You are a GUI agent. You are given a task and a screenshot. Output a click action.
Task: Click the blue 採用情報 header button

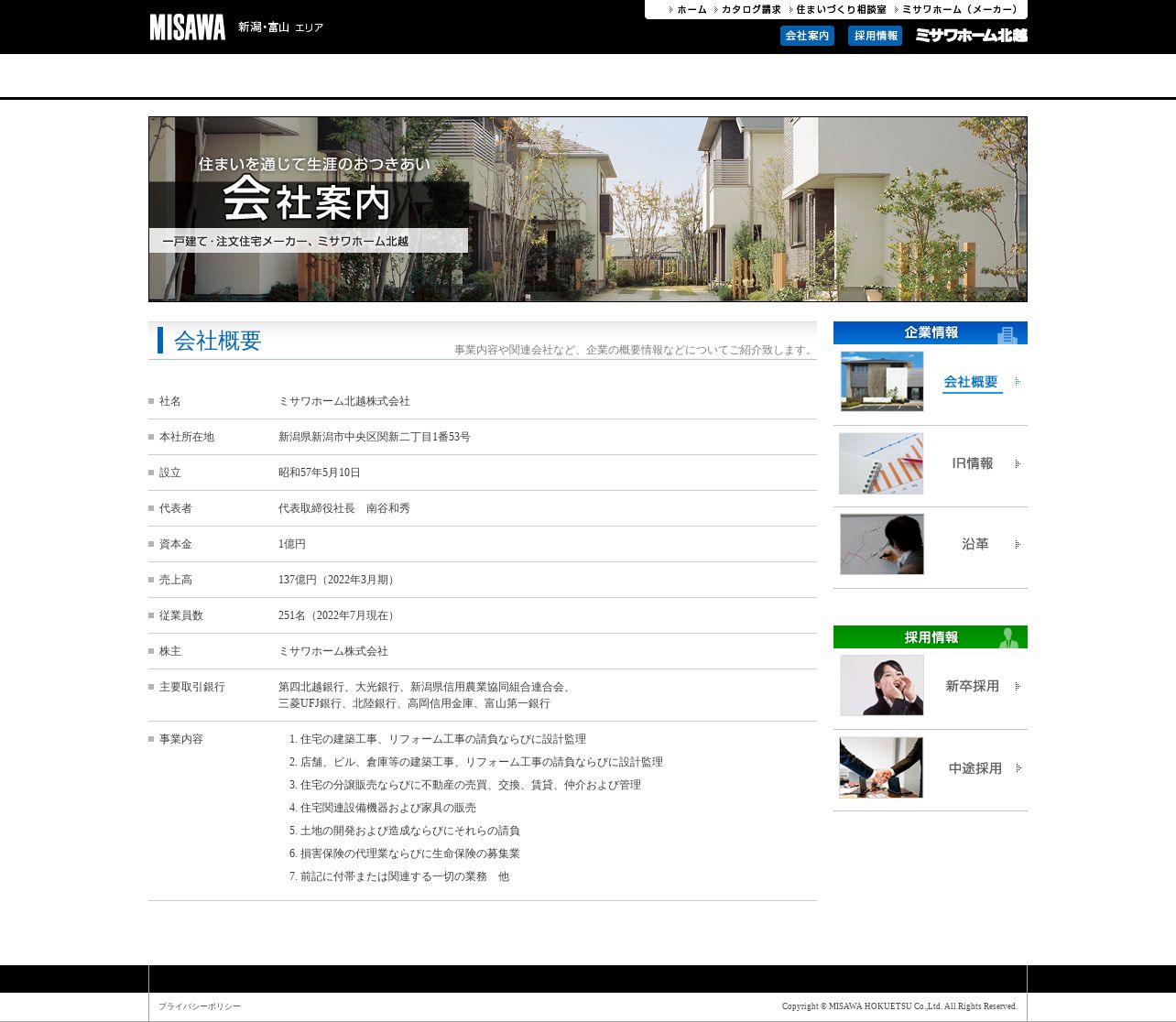click(876, 36)
